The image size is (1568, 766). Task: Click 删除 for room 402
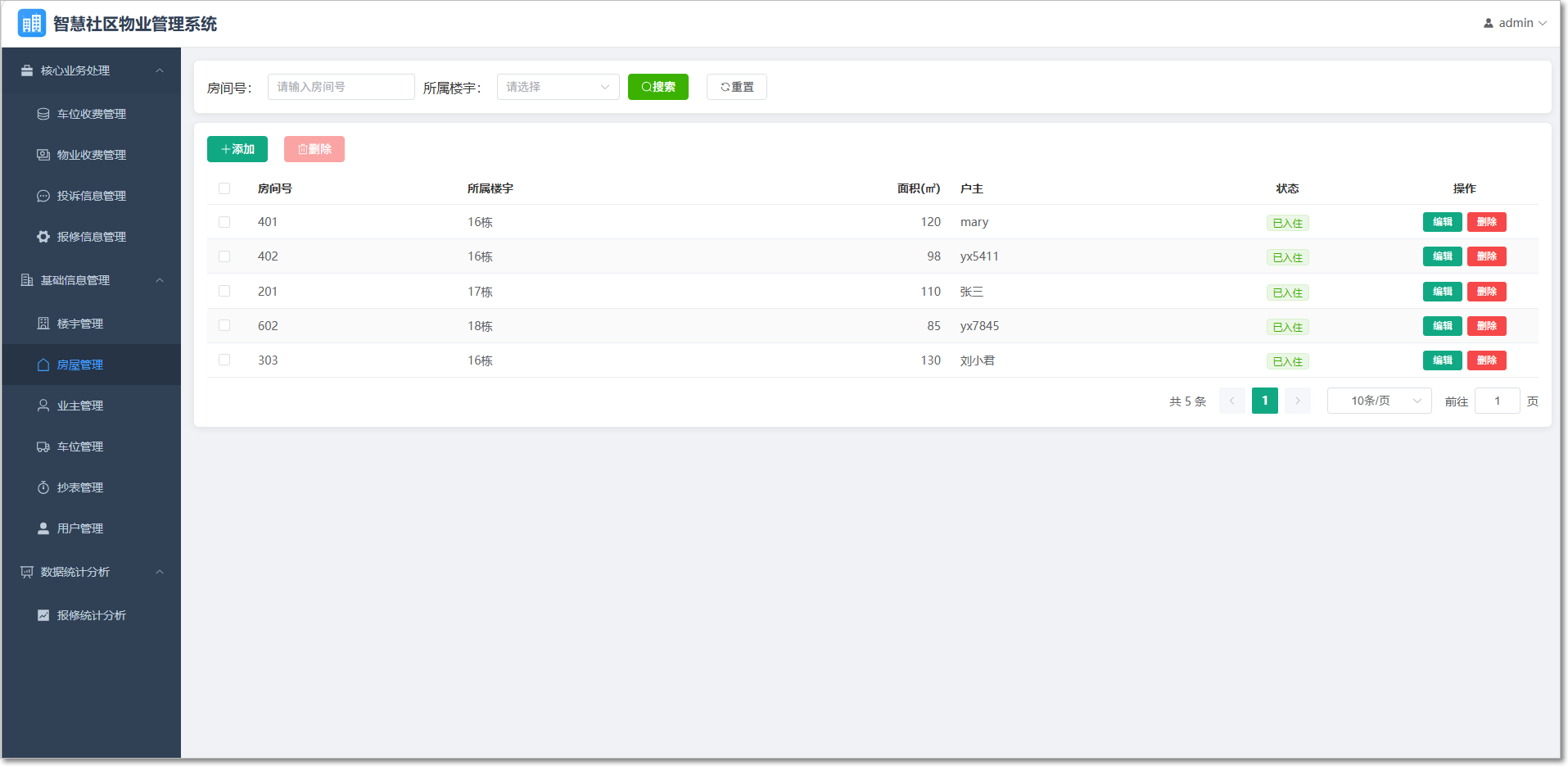click(1487, 256)
